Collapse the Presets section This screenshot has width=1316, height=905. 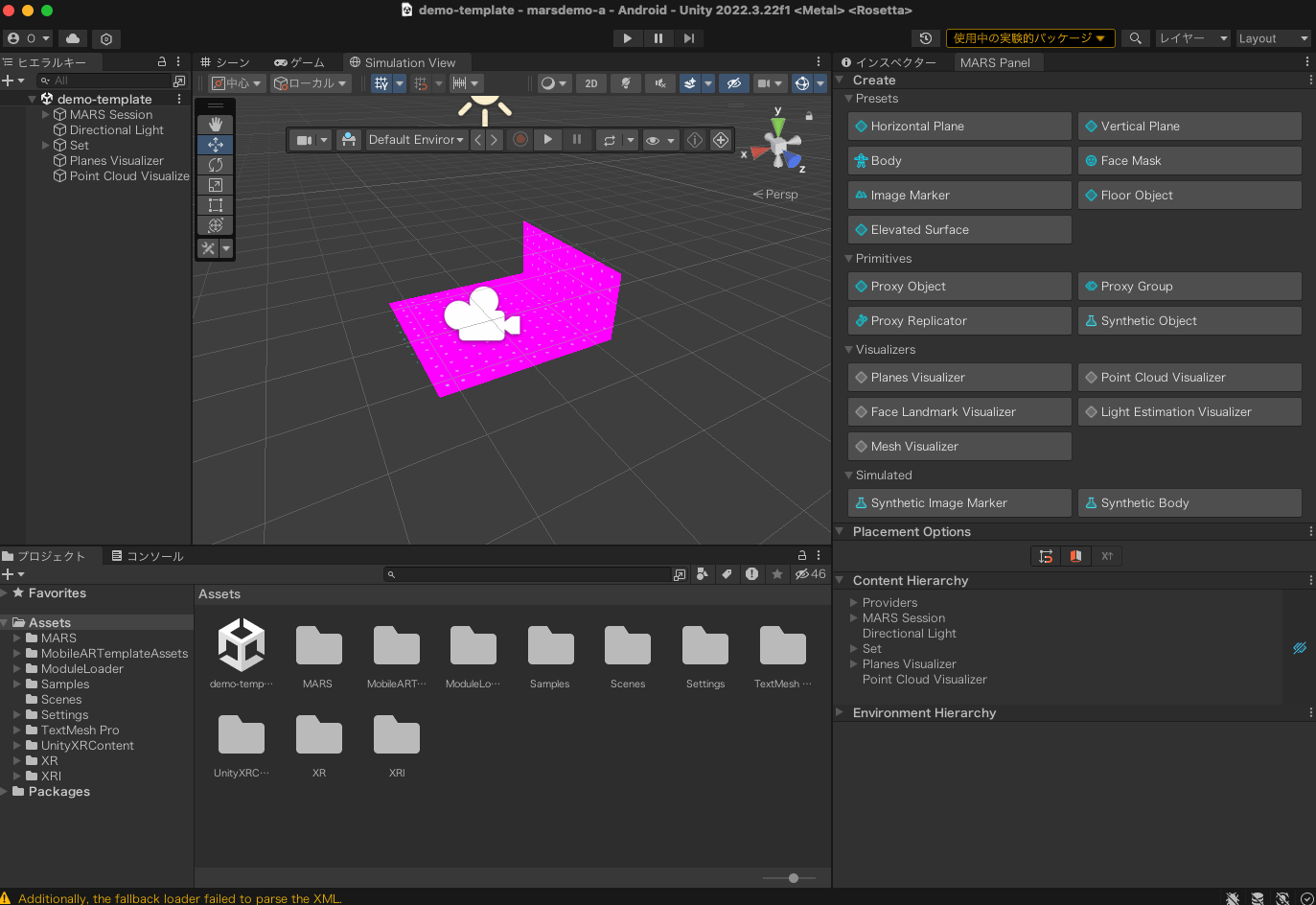tap(848, 99)
